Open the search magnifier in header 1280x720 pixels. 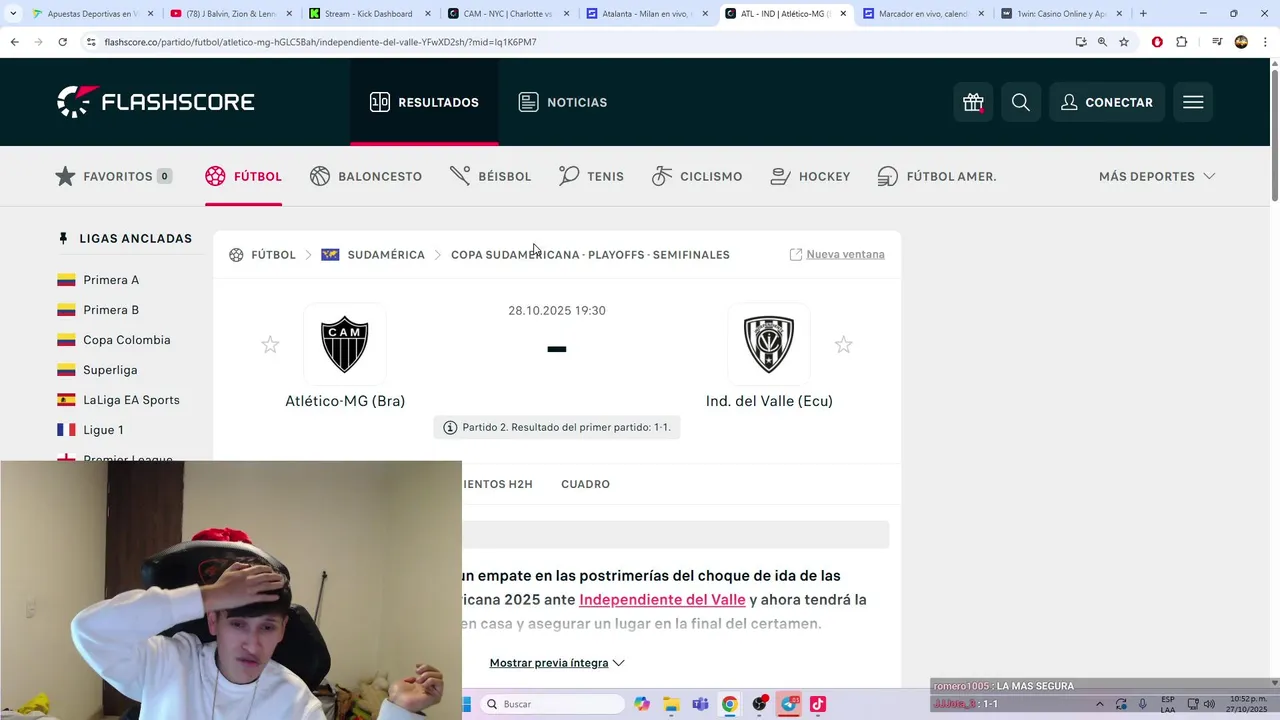(1021, 102)
